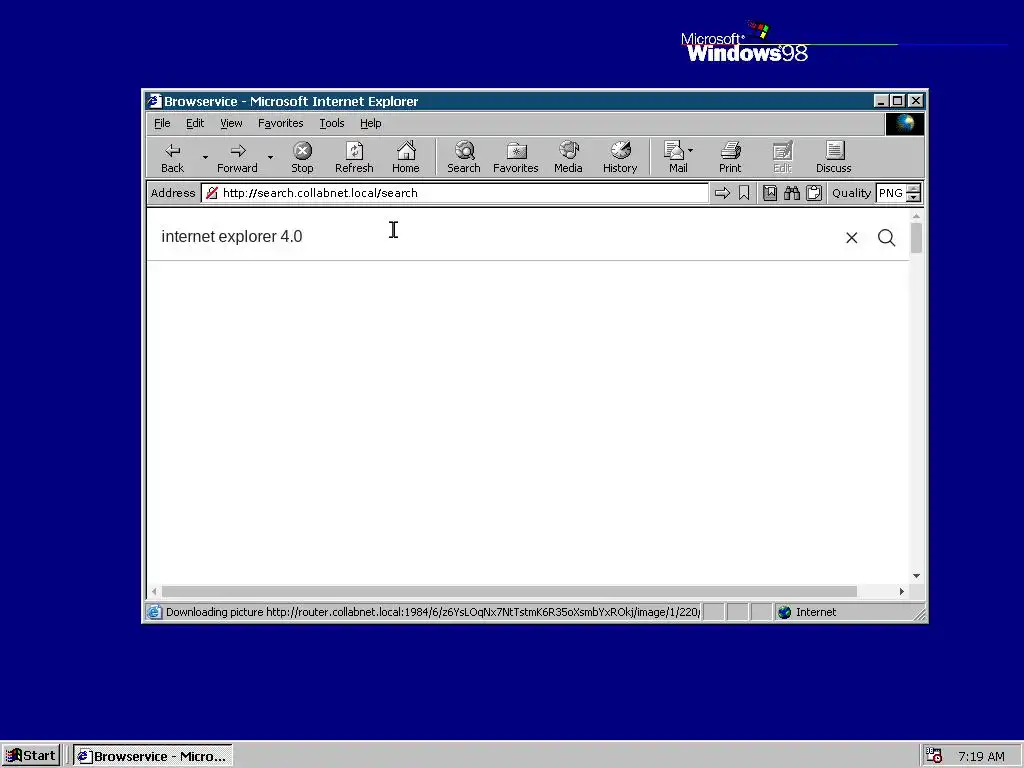
Task: Expand the Back history dropdown arrow
Action: click(205, 157)
